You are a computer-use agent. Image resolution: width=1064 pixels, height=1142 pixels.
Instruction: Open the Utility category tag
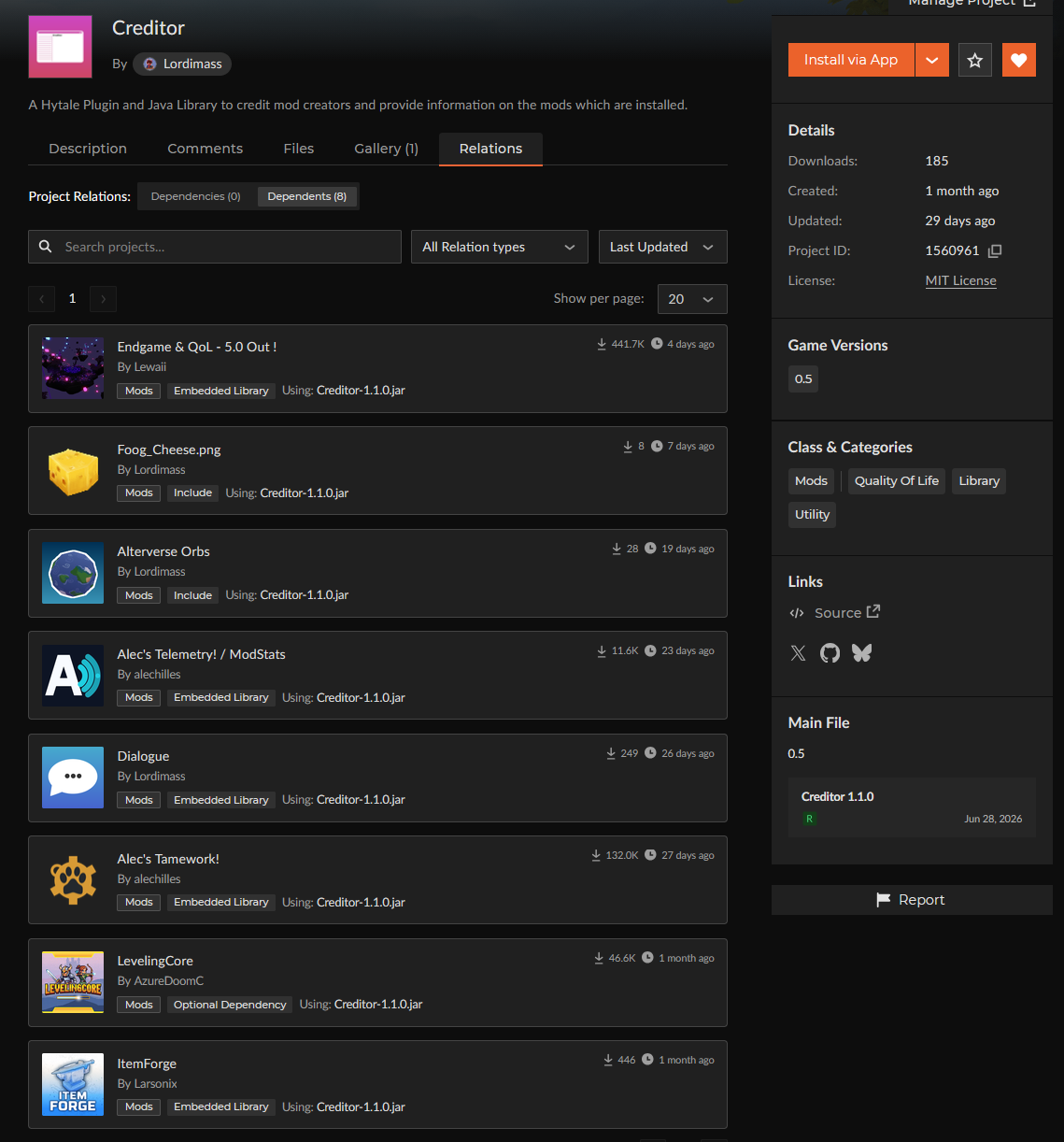[812, 514]
